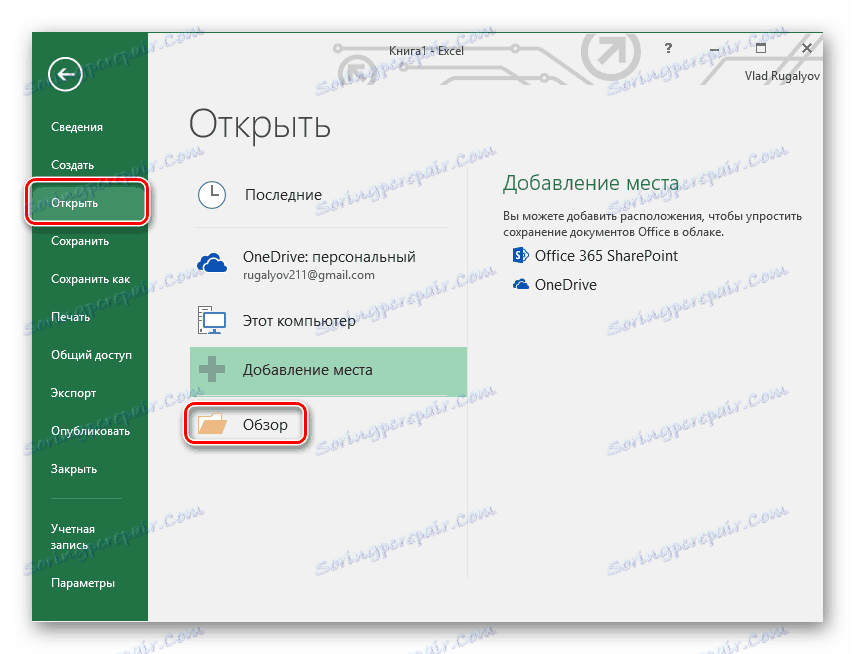The image size is (855, 654).
Task: Click the Открыть sidebar tab
Action: 75,202
